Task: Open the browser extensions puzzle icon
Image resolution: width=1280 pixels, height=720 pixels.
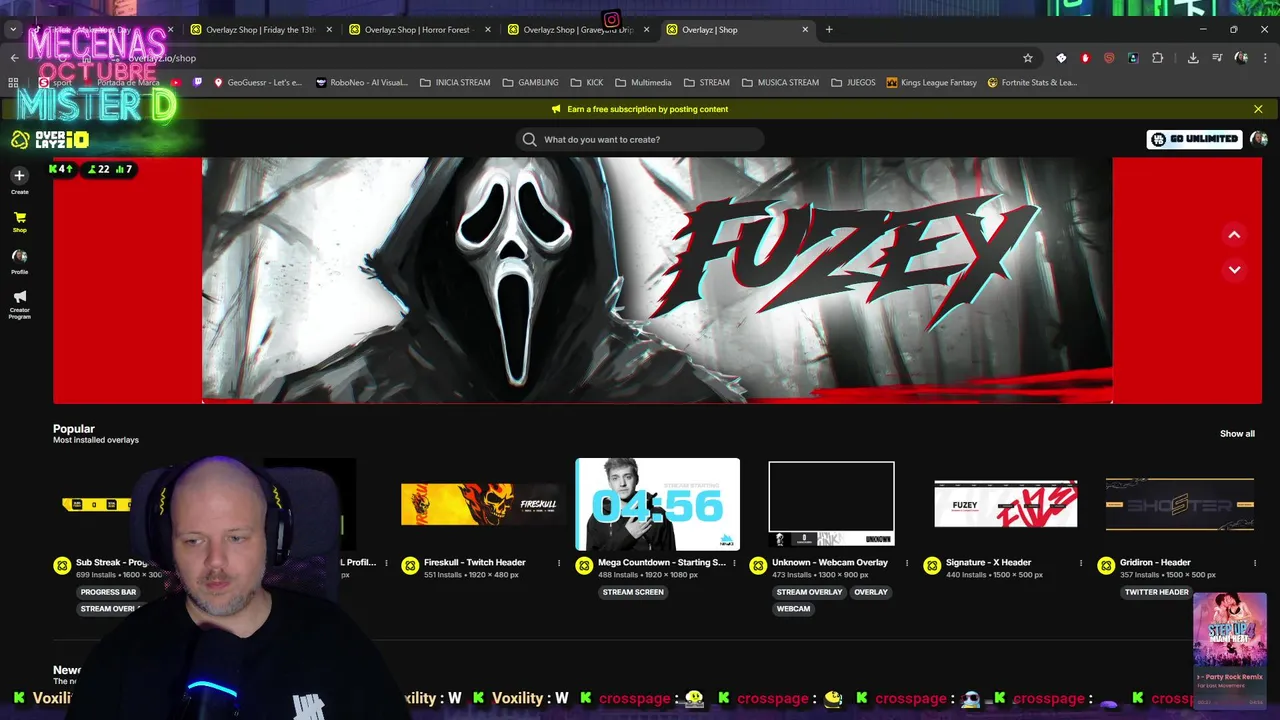Action: tap(1157, 58)
